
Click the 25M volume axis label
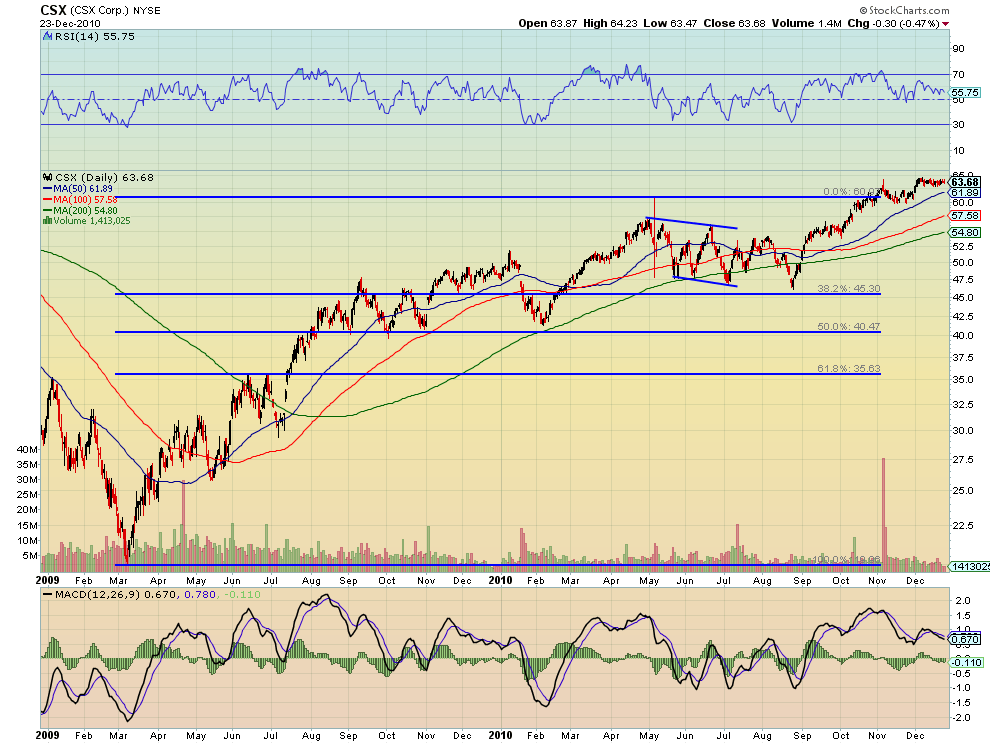click(27, 495)
